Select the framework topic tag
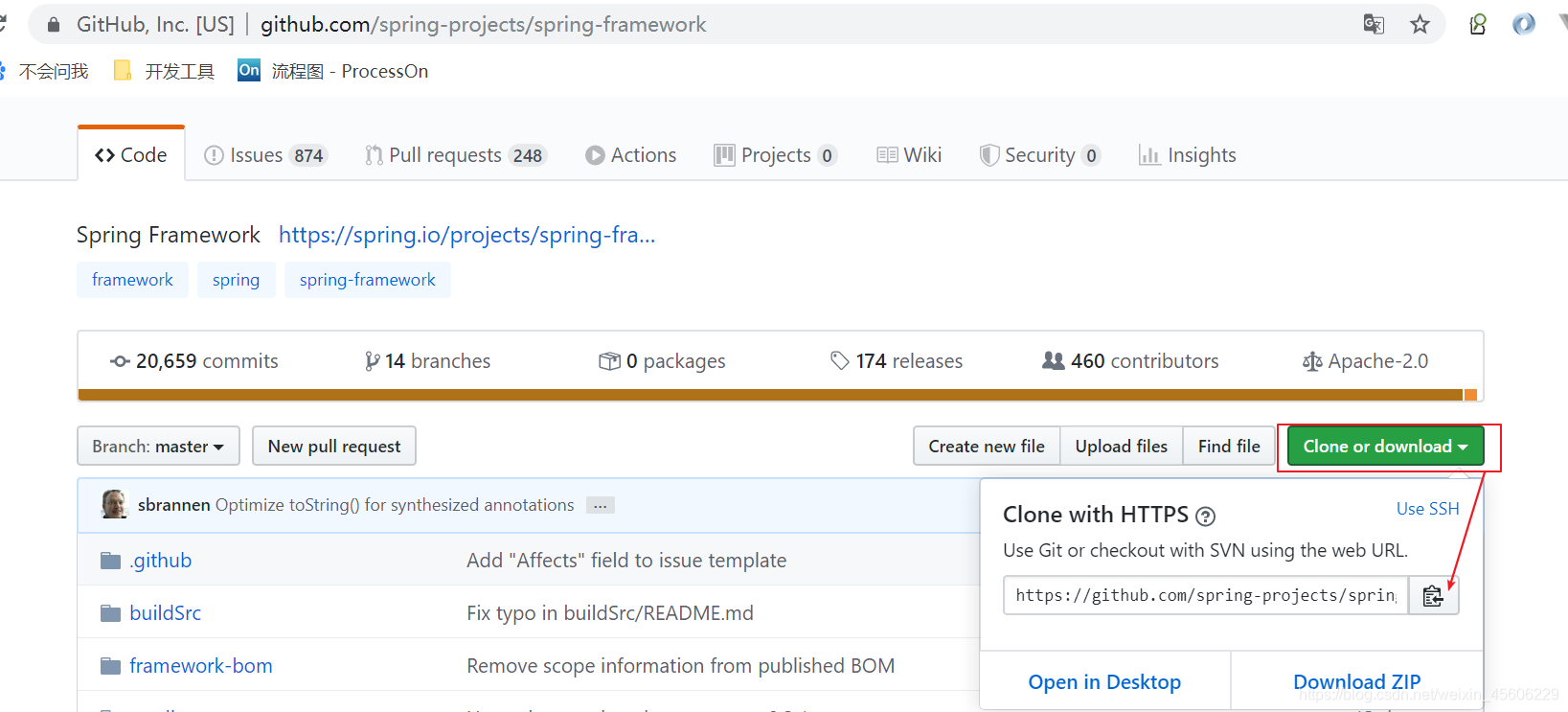1568x712 pixels. click(x=132, y=280)
